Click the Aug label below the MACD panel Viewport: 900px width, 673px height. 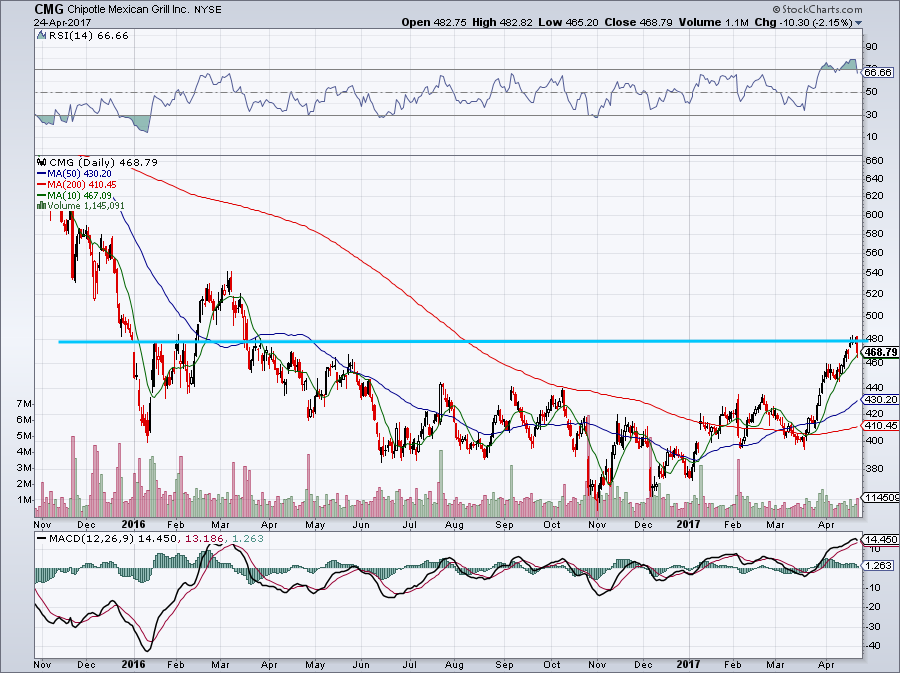click(x=453, y=665)
